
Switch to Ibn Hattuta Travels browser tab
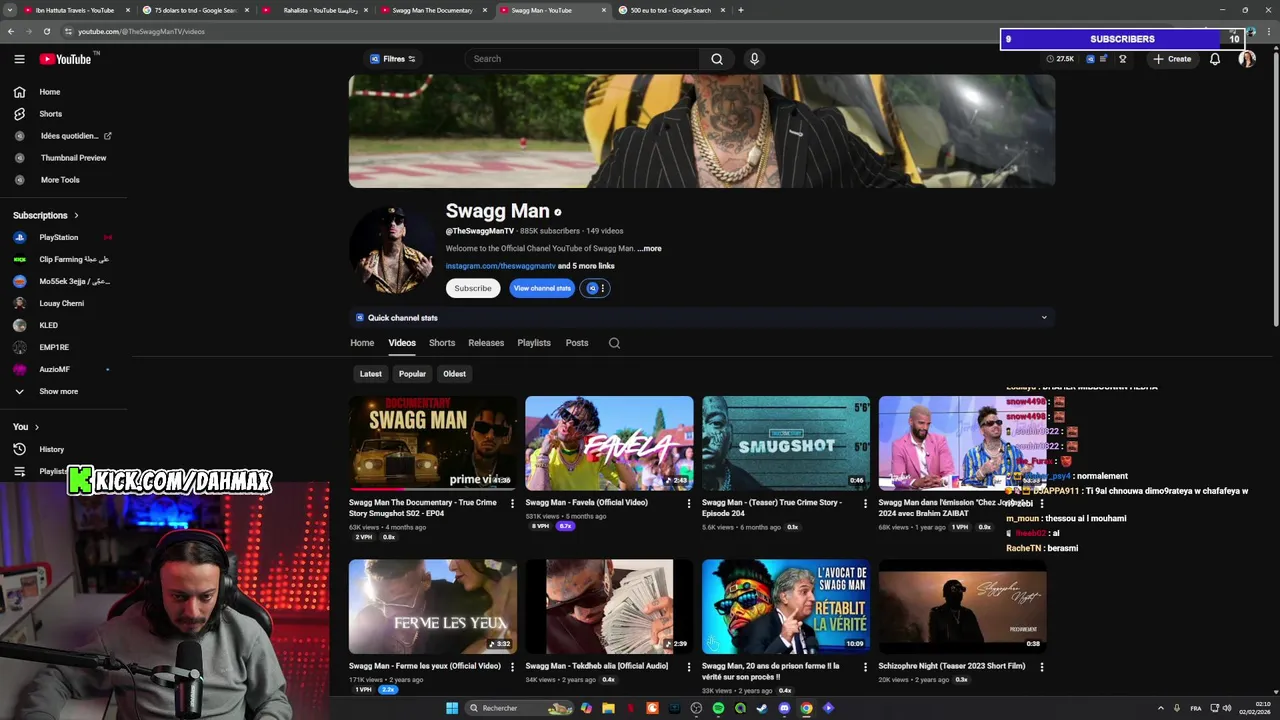click(73, 10)
